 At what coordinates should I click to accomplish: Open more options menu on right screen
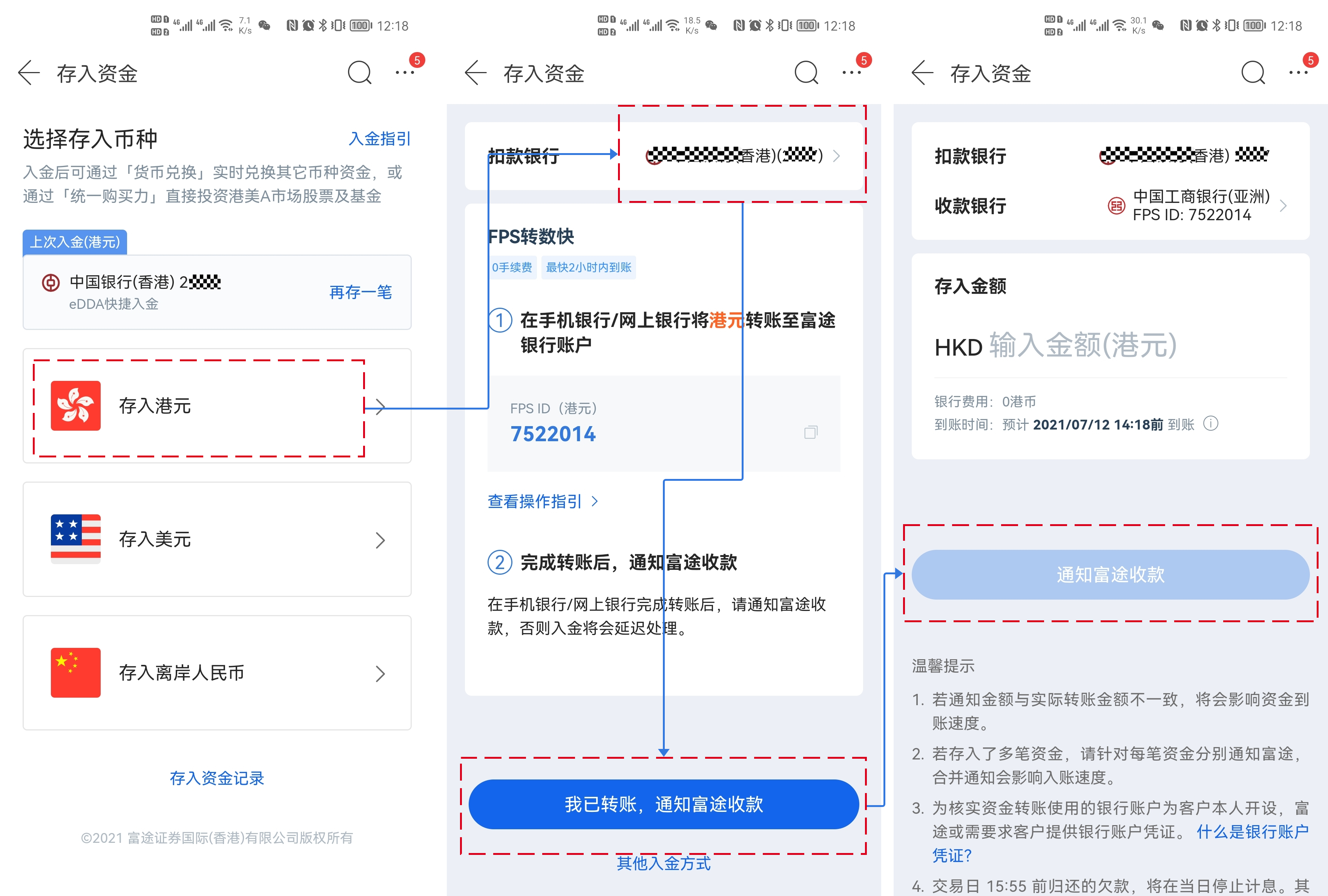pos(1298,73)
